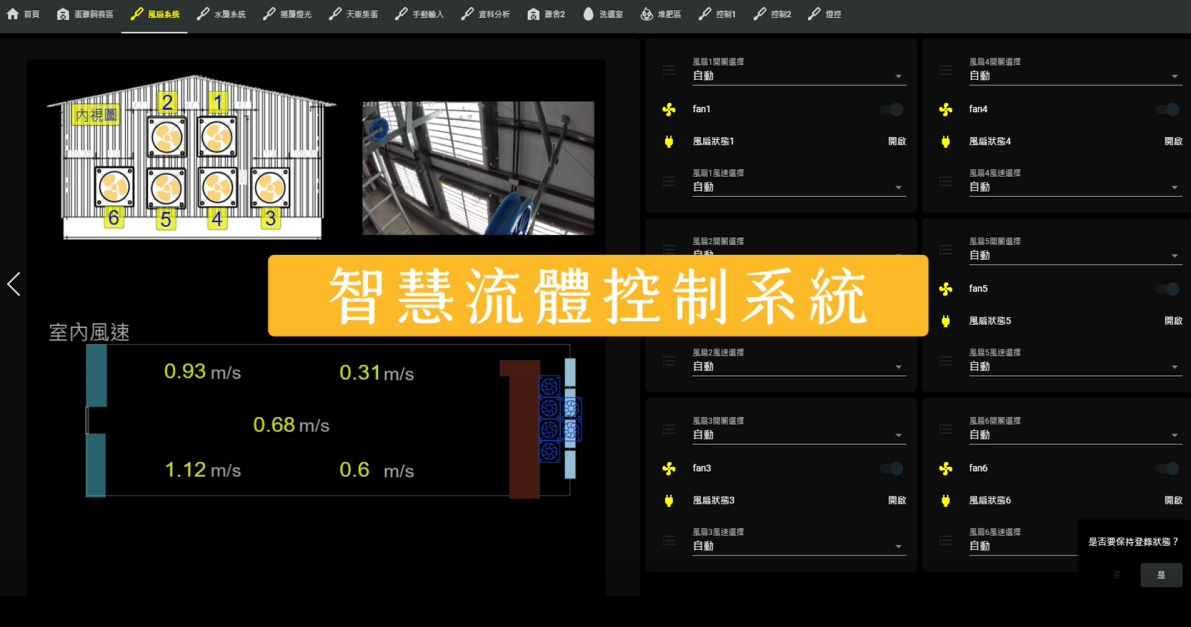The height and width of the screenshot is (627, 1191).
Task: Click the fan3 yellow fan icon
Action: (x=669, y=468)
